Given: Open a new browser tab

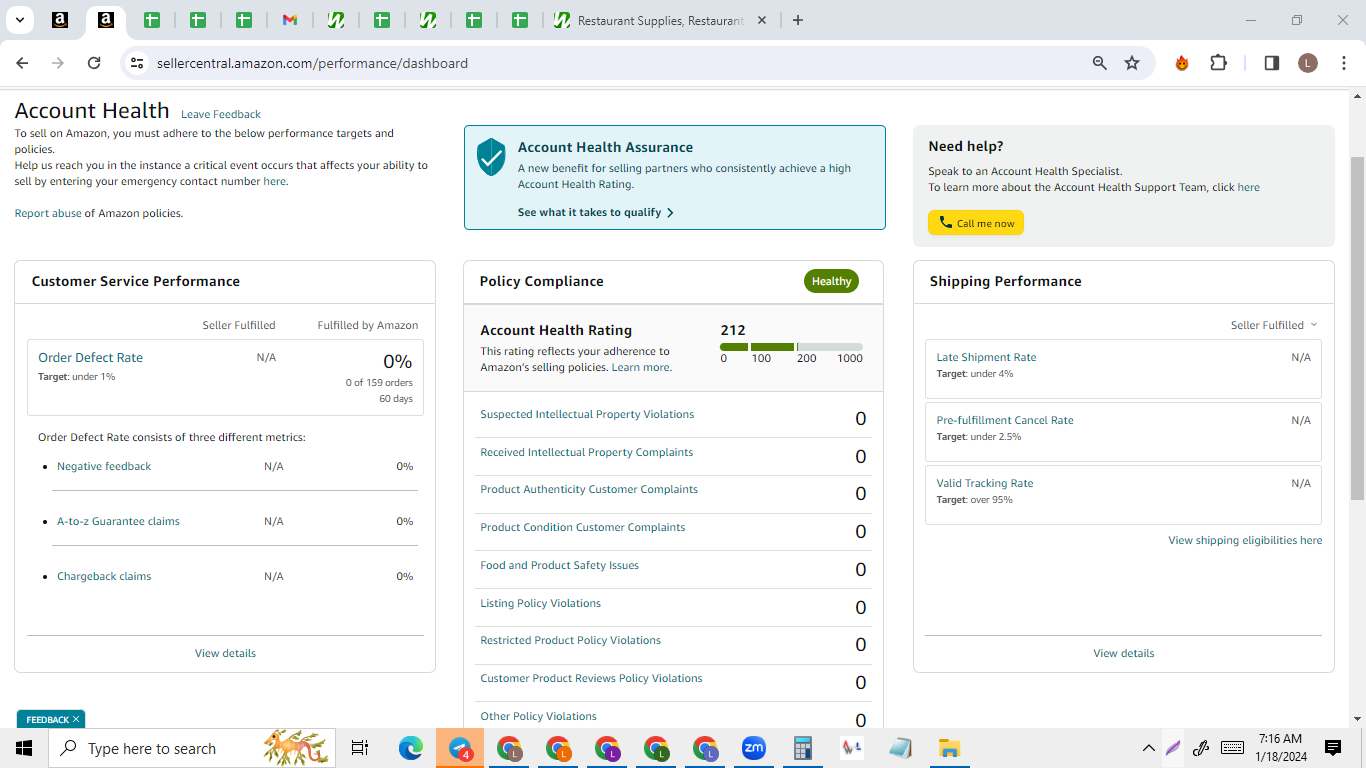Looking at the screenshot, I should [797, 20].
